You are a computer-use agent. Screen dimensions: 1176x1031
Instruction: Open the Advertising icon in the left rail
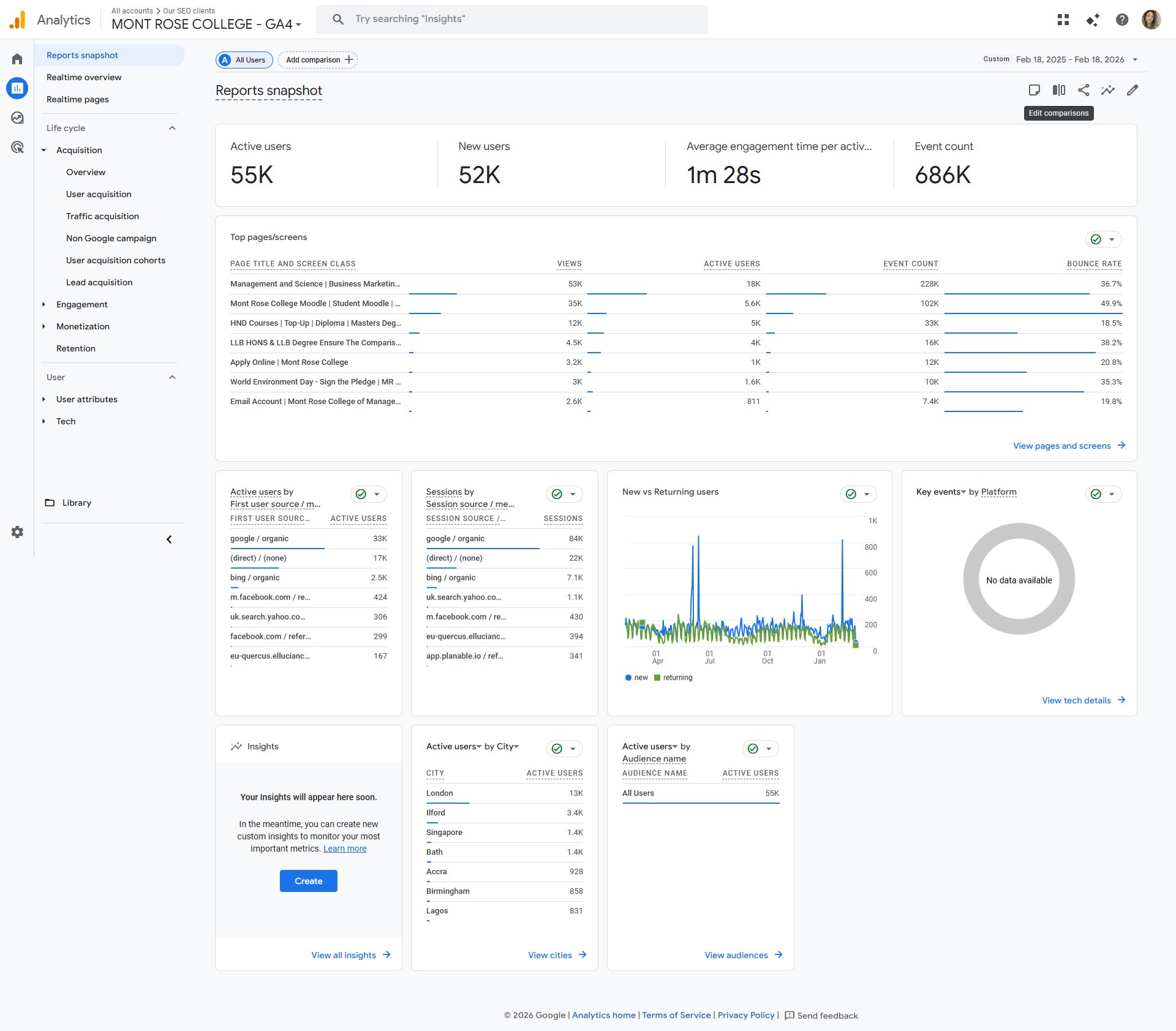click(x=17, y=148)
